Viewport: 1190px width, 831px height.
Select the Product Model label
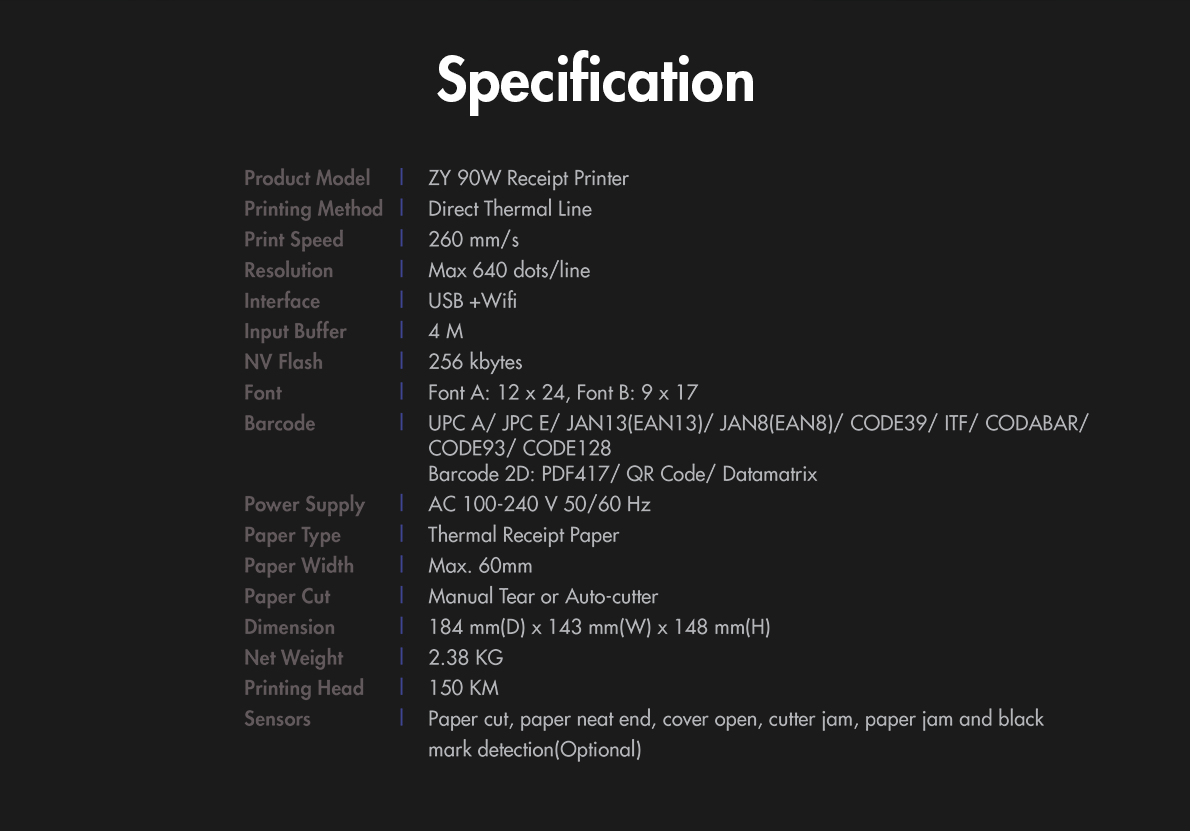point(307,178)
